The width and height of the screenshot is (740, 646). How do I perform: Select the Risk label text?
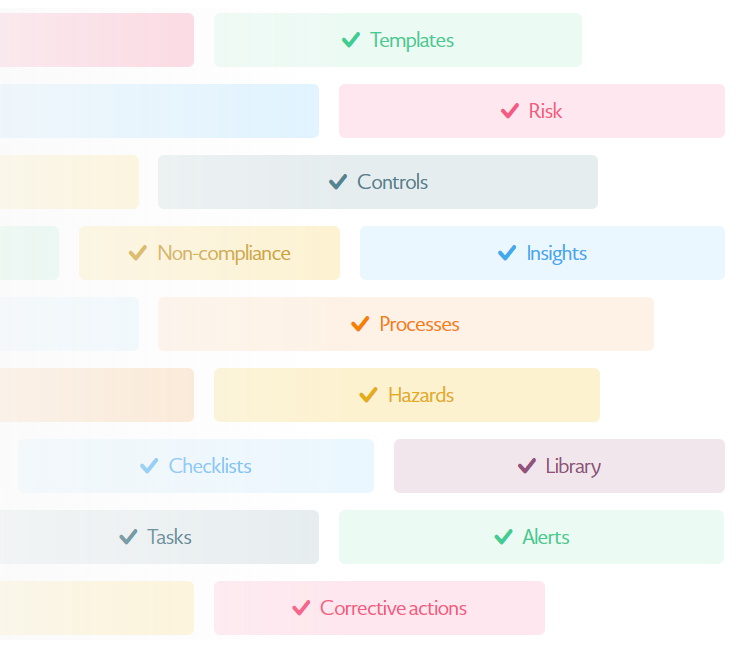pos(545,111)
